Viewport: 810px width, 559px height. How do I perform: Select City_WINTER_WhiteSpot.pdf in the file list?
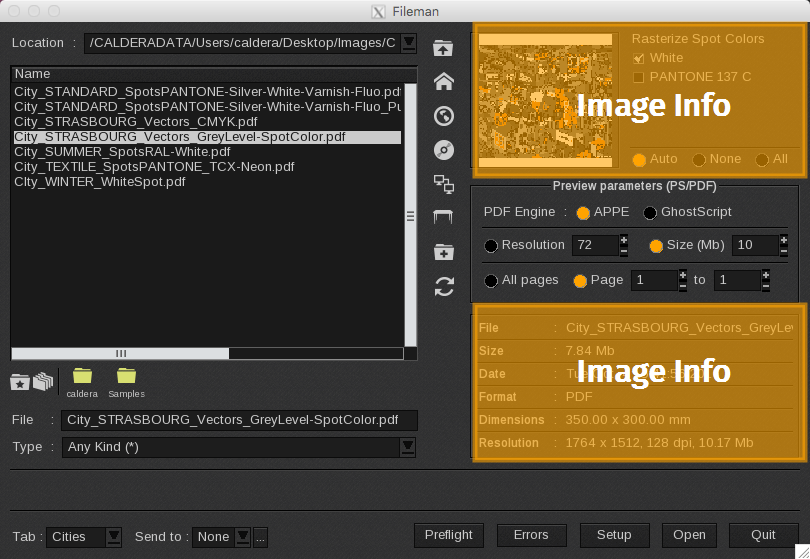(x=100, y=182)
